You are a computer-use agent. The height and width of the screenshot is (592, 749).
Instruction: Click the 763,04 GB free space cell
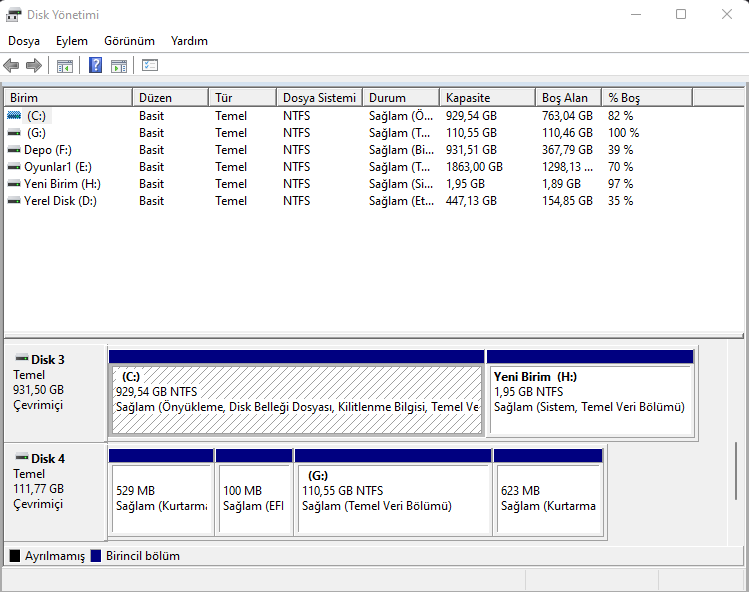(x=567, y=116)
